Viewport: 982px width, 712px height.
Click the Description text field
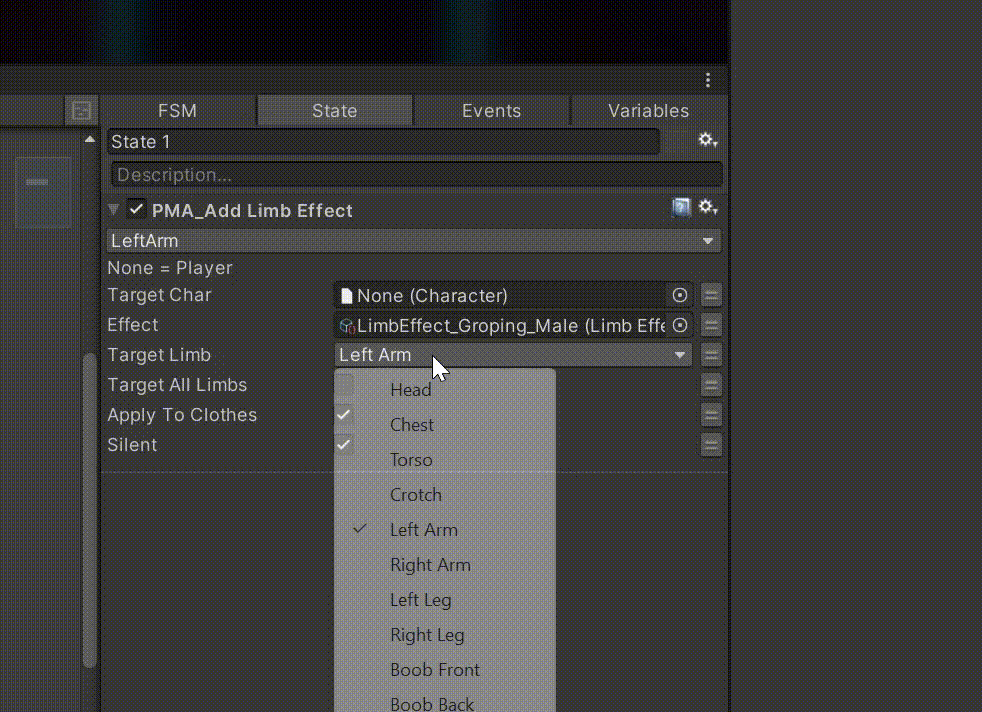click(x=414, y=175)
